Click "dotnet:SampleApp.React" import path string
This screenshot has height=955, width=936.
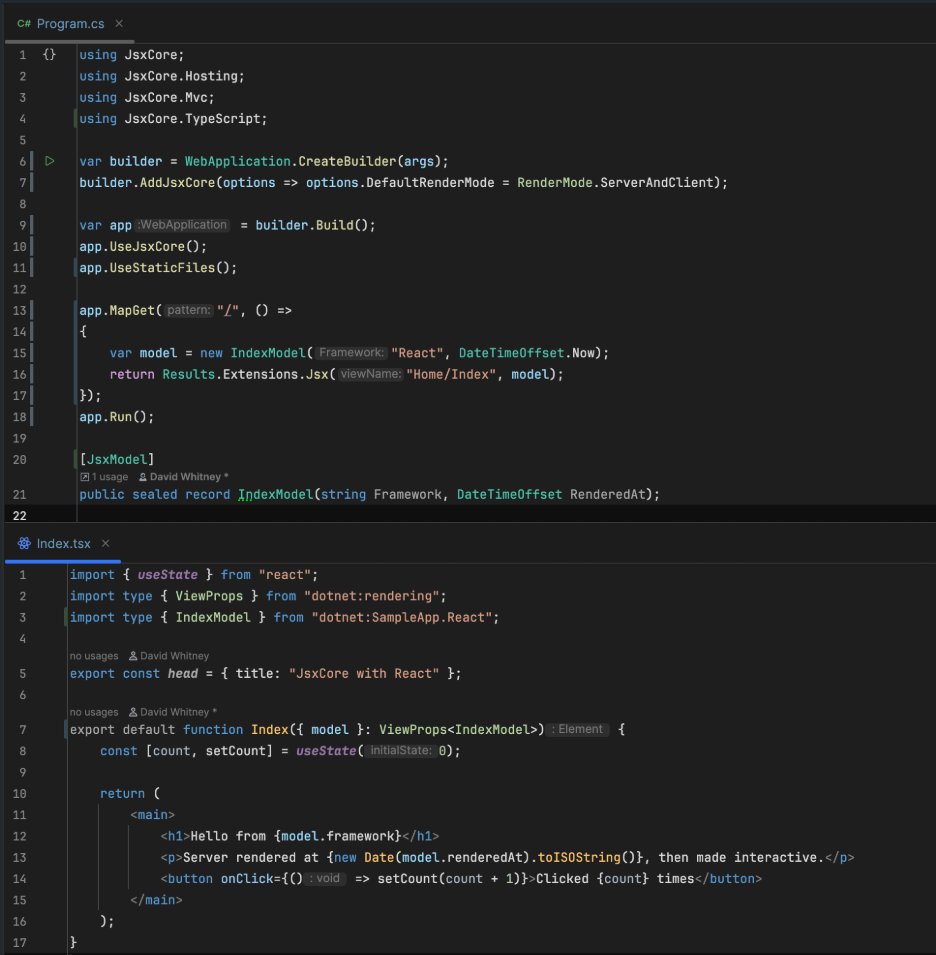[x=404, y=618]
